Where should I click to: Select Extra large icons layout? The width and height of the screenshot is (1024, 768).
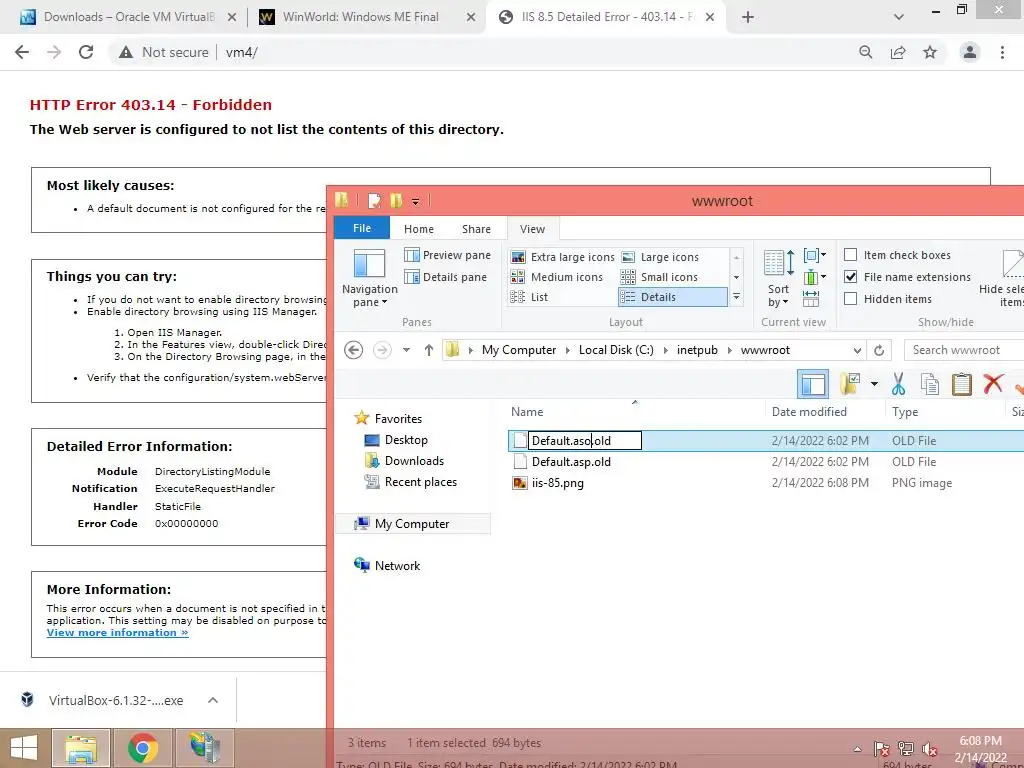coord(562,257)
